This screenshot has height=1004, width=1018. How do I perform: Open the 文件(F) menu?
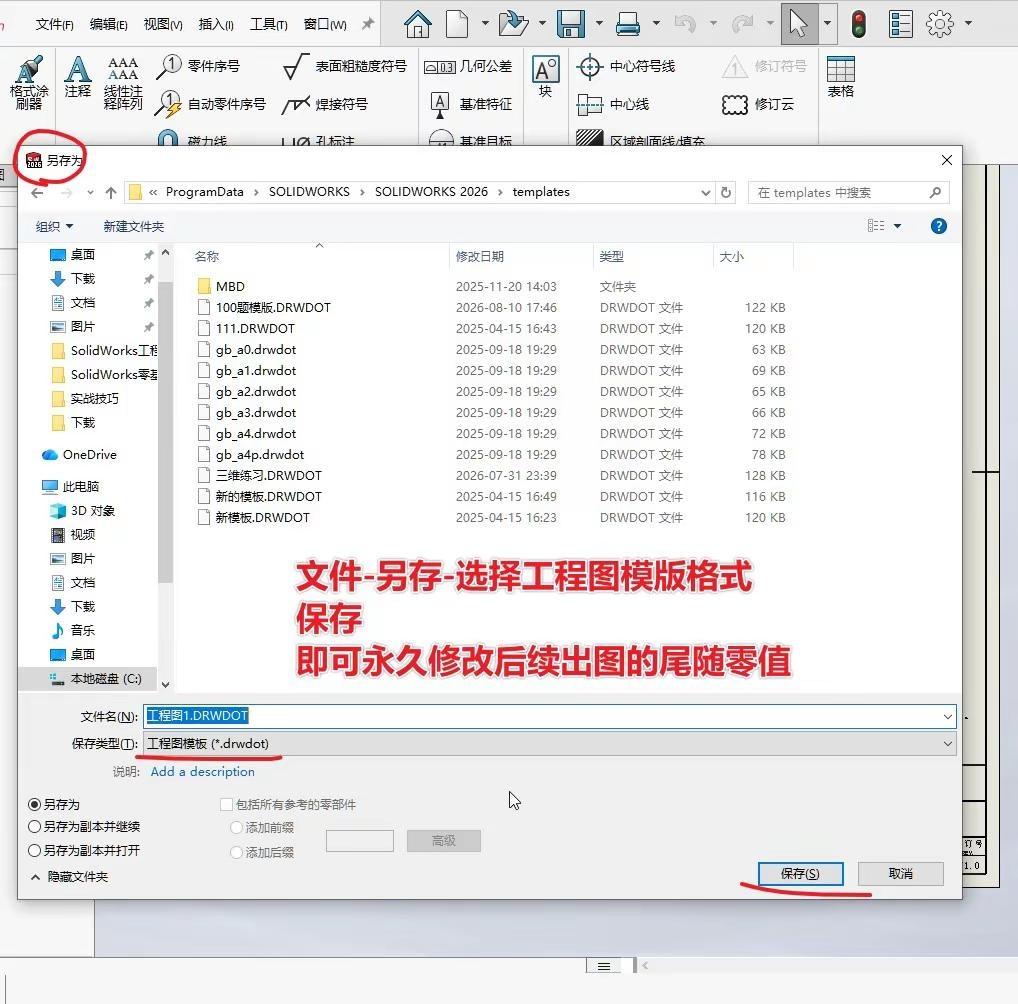55,25
